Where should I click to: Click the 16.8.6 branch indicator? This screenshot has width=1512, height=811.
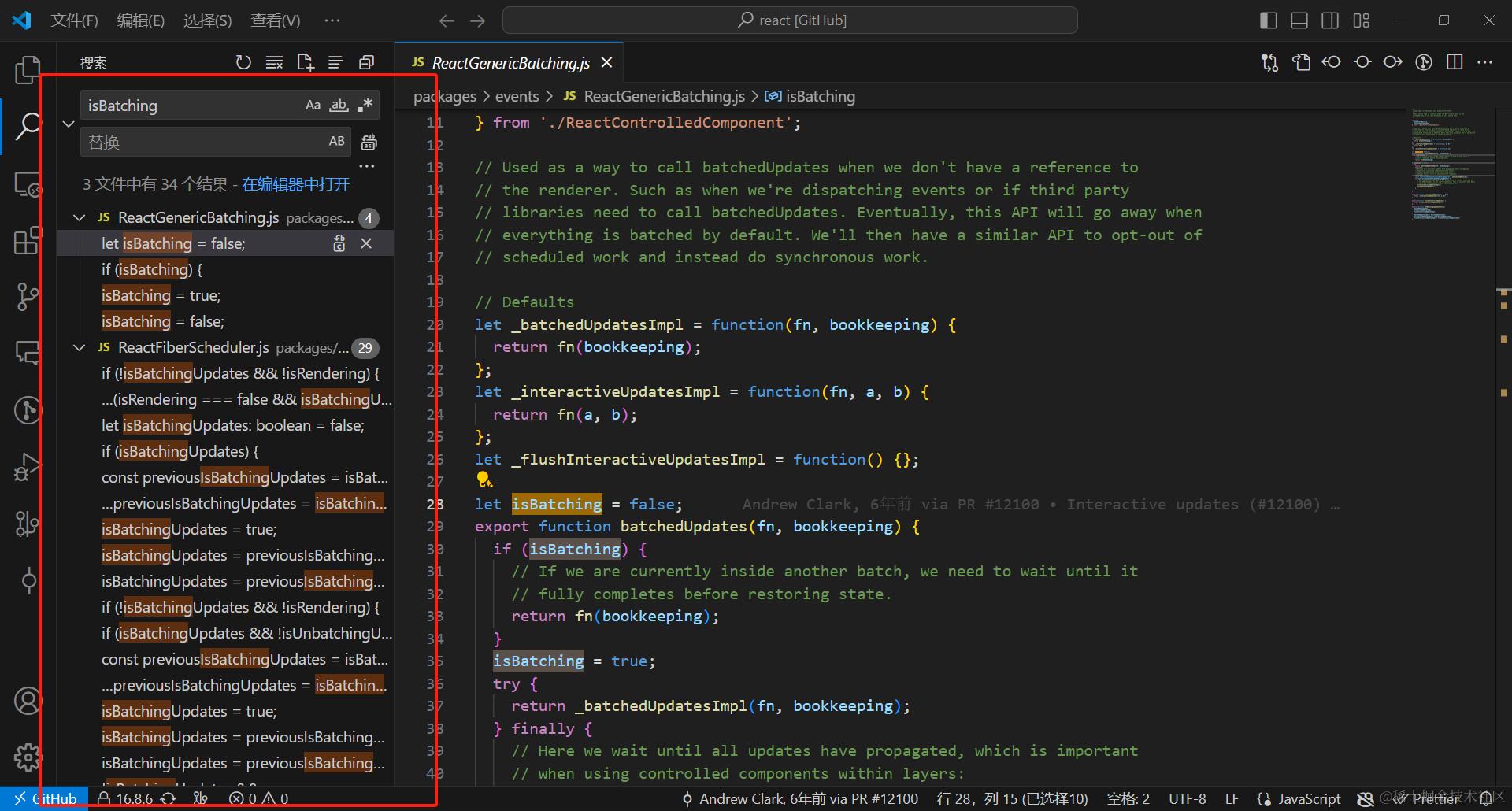point(126,798)
